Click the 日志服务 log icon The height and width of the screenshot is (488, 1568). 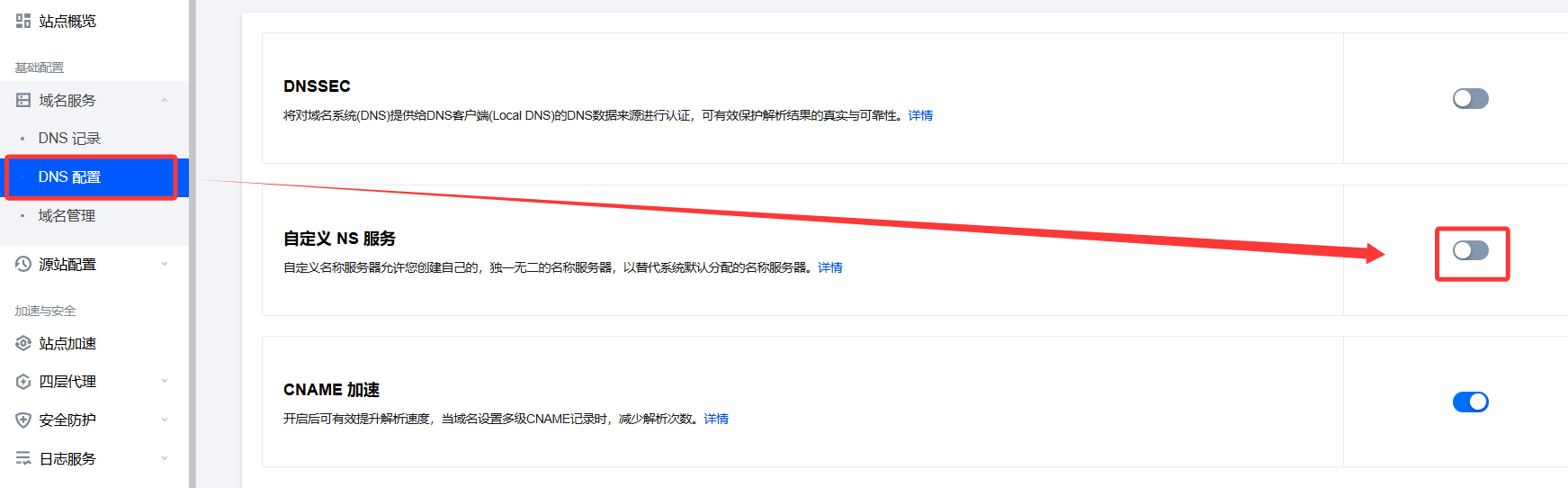point(23,458)
